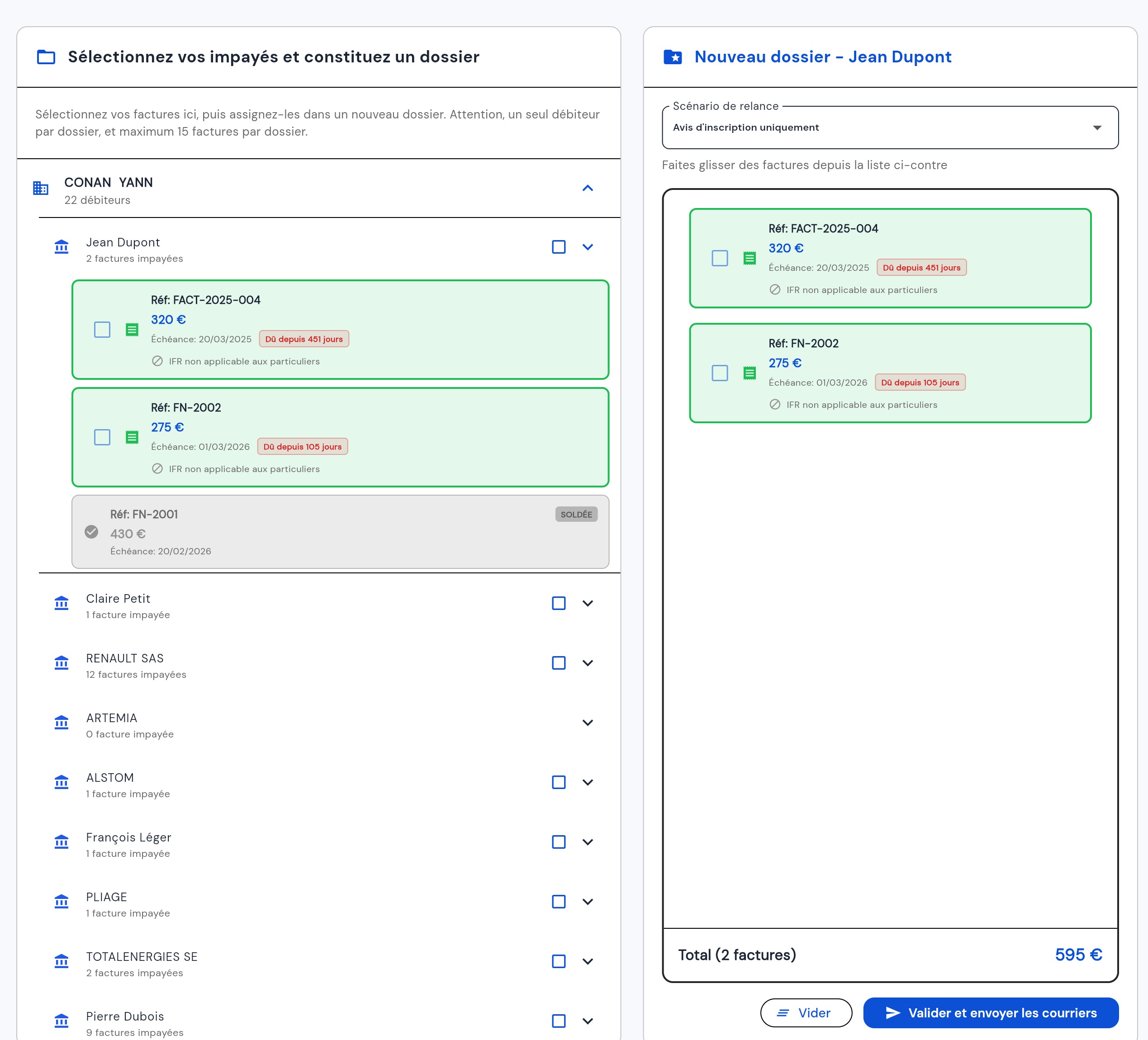Tick checkbox of FACT-2025-004 in new dossier

coord(720,259)
